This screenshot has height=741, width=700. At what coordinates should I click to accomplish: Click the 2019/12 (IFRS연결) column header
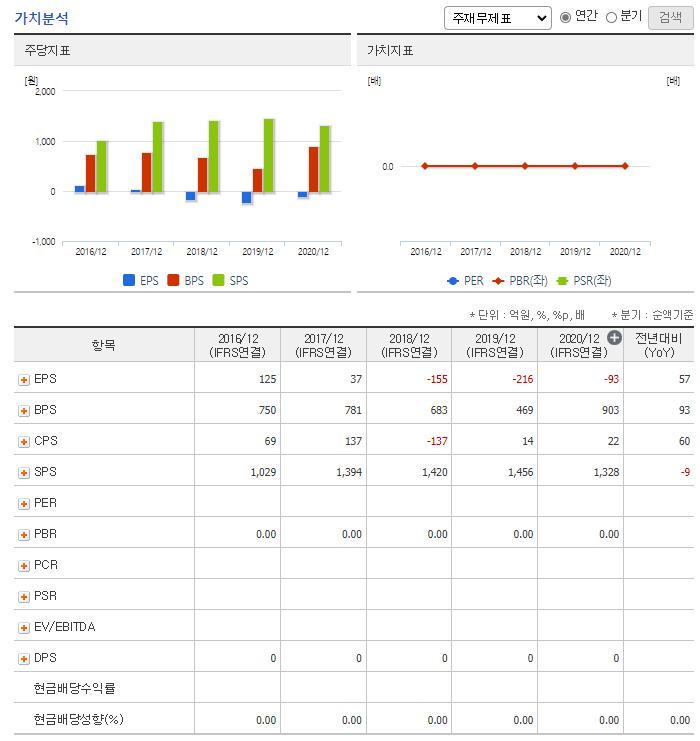point(495,345)
